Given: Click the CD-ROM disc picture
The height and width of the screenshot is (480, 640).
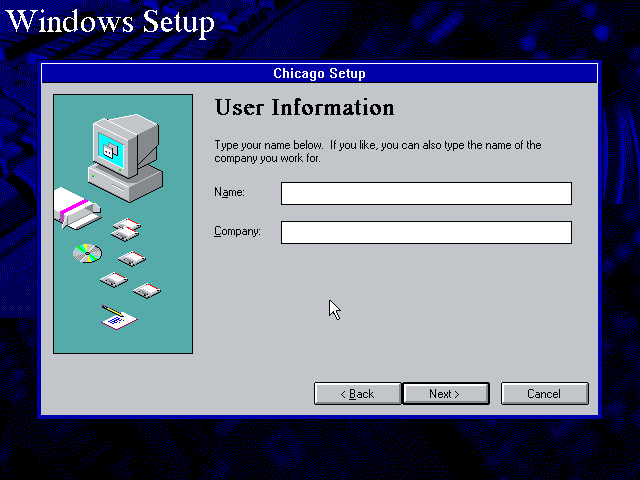Looking at the screenshot, I should coord(87,253).
